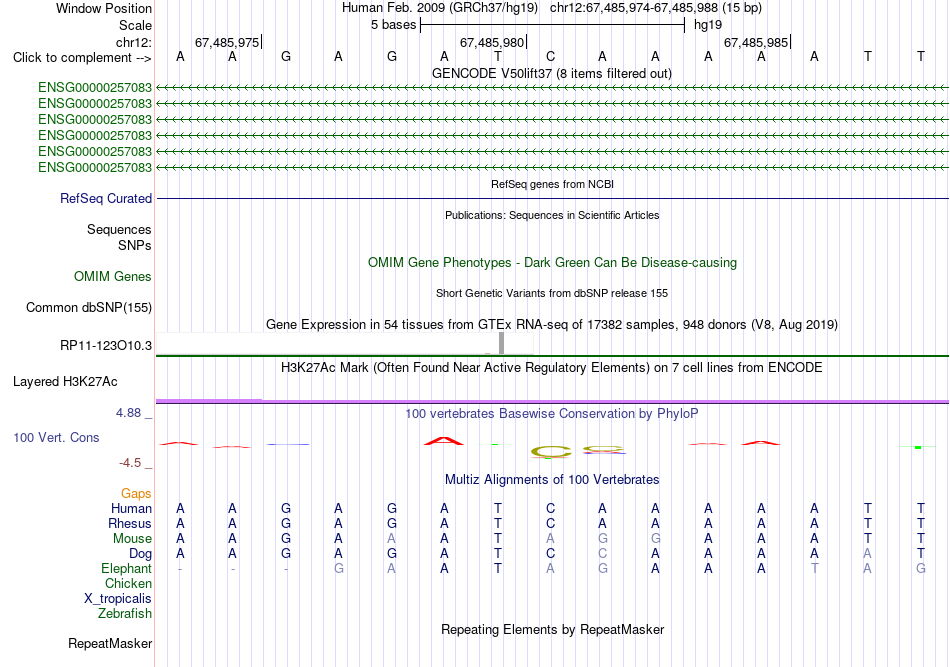Click the 'Sequences' subtrack label
Screen dimensions: 950x667
click(119, 230)
